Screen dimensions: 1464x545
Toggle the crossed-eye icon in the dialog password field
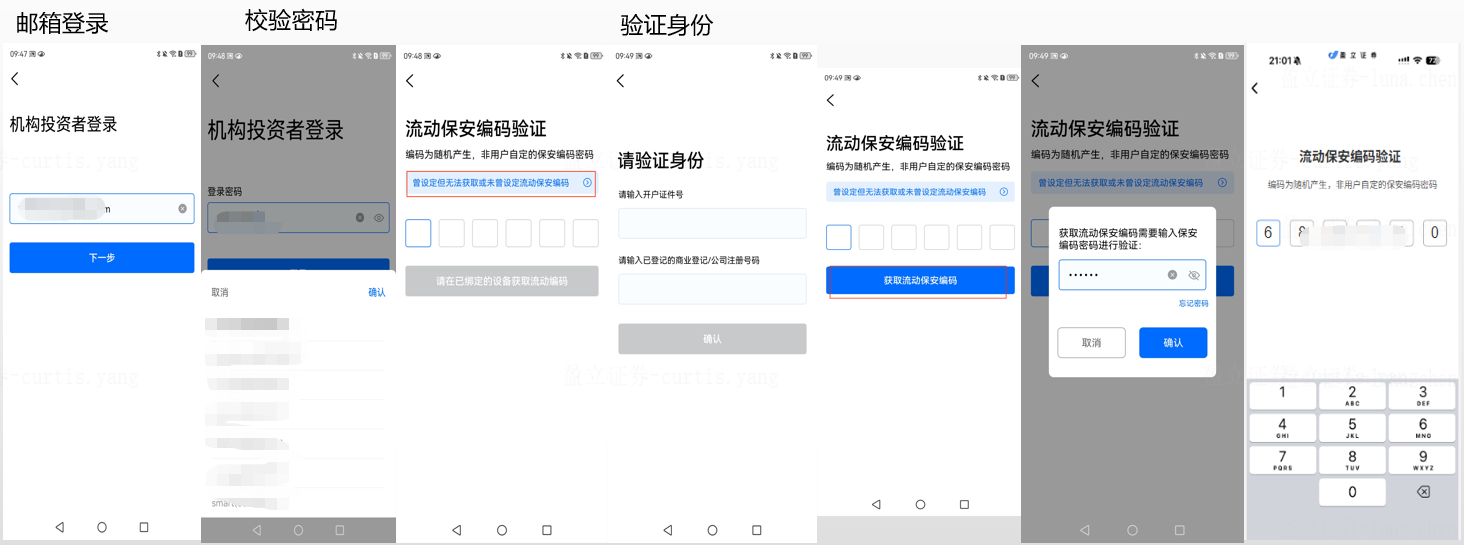[1193, 275]
